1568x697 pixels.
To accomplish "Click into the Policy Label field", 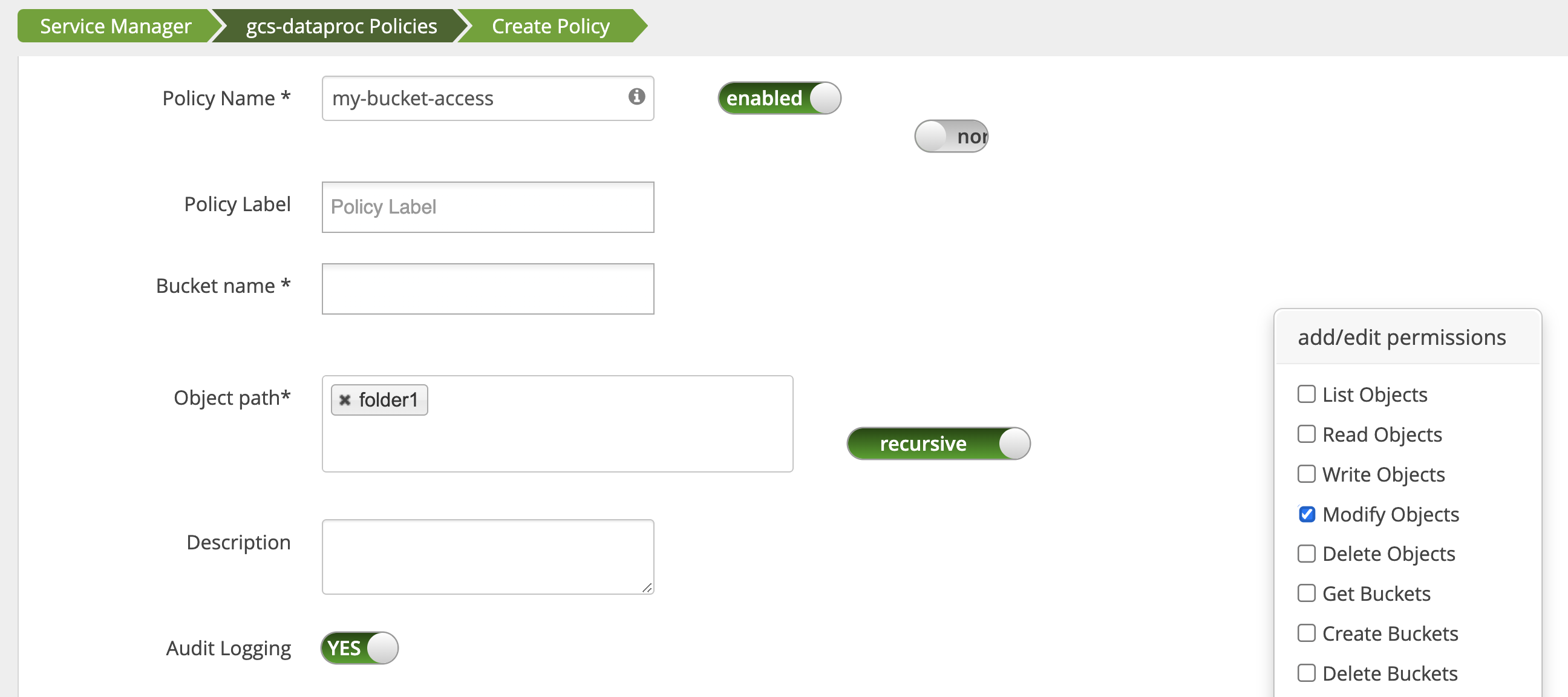I will tap(488, 207).
